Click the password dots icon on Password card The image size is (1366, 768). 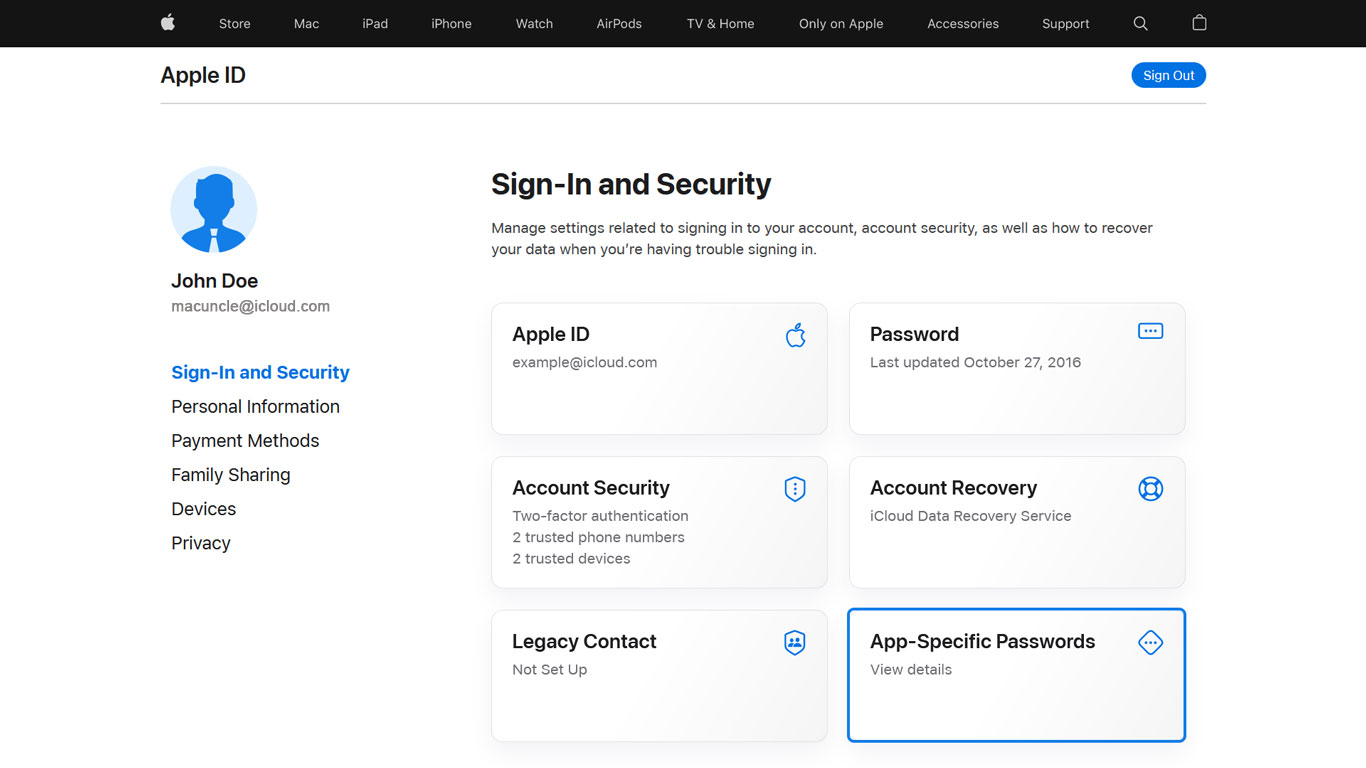1150,331
